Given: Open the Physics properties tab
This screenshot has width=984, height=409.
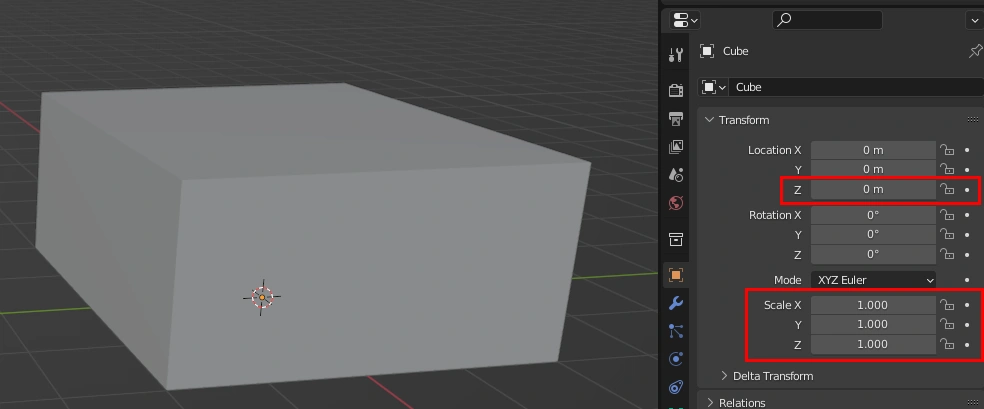Looking at the screenshot, I should click(676, 359).
